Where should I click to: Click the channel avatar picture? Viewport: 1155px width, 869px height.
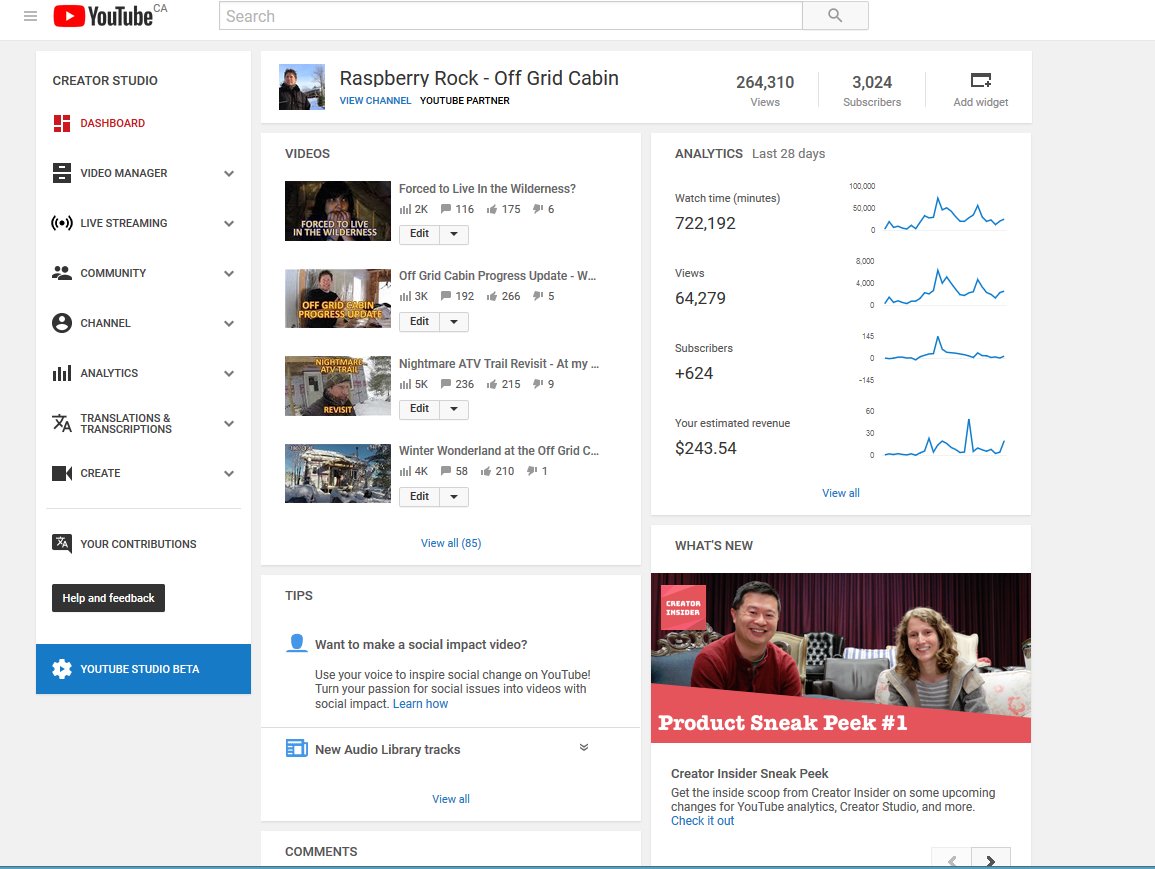coord(302,87)
